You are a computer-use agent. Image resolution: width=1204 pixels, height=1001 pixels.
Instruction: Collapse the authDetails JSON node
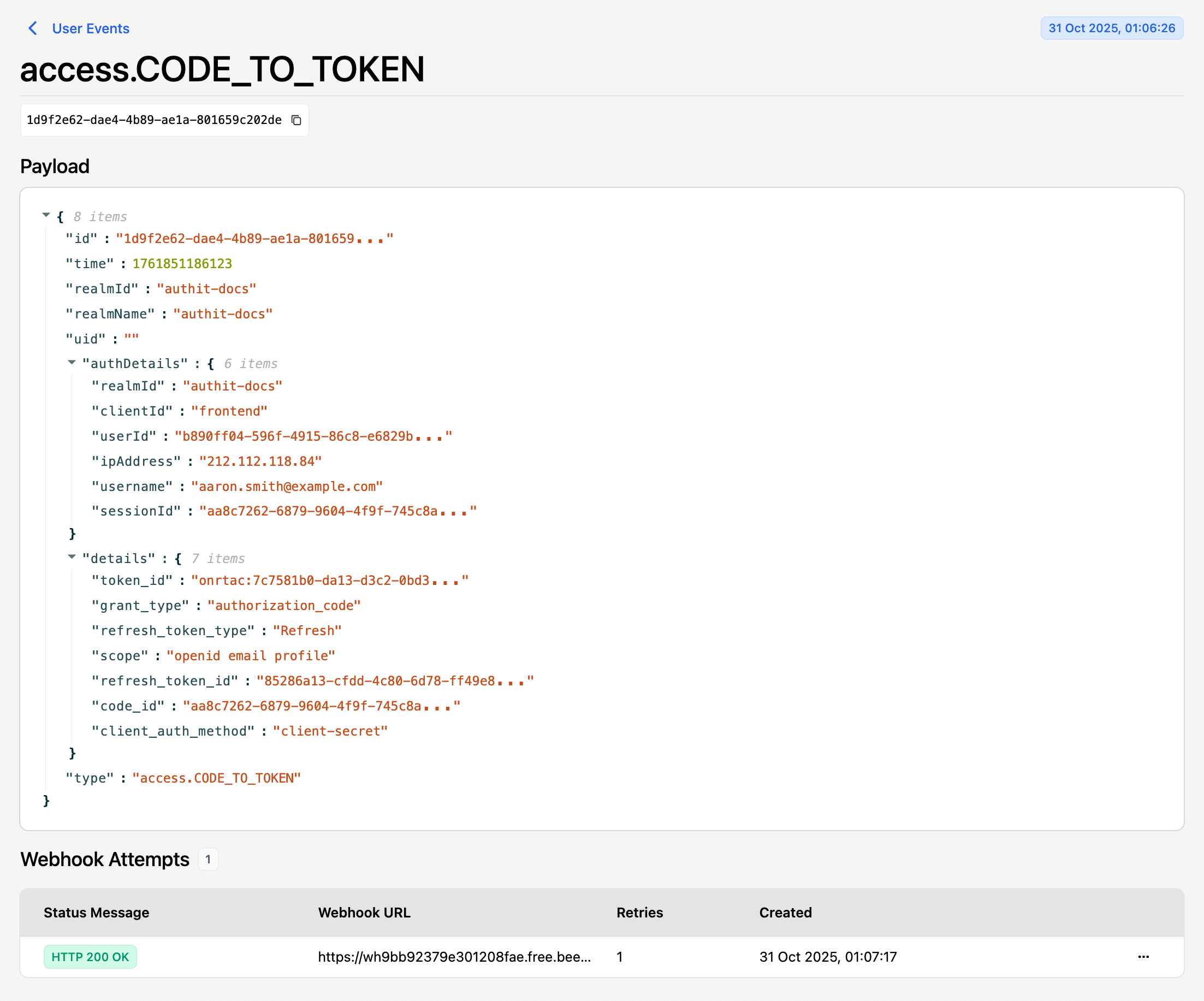[72, 362]
